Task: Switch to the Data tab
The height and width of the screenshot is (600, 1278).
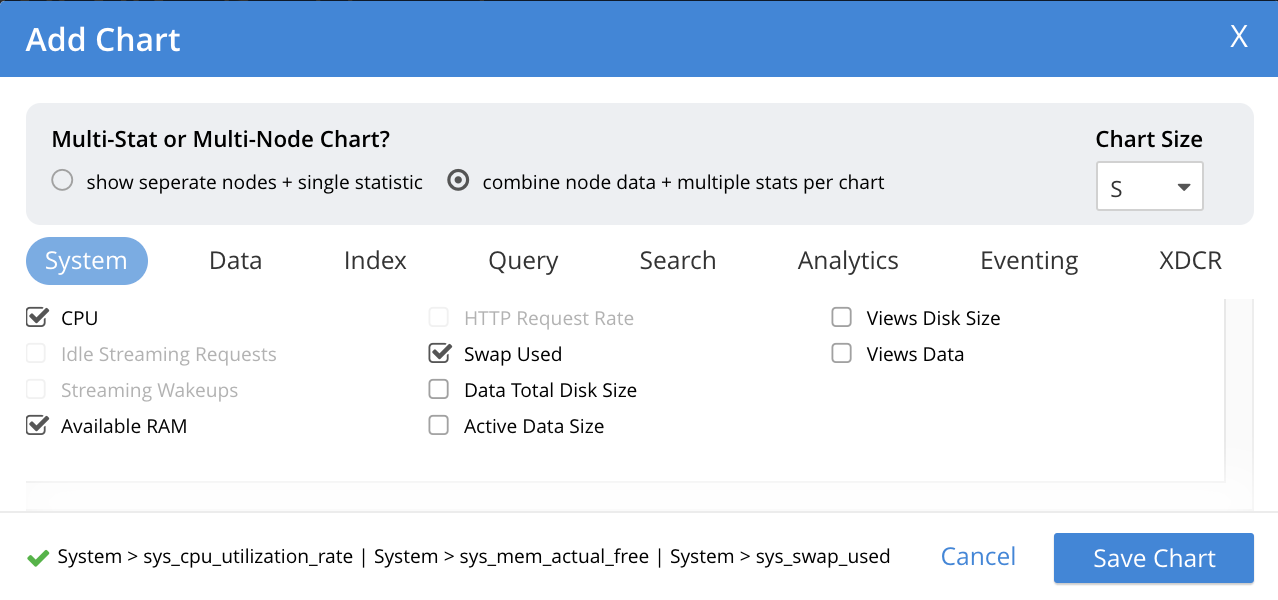Action: 235,261
